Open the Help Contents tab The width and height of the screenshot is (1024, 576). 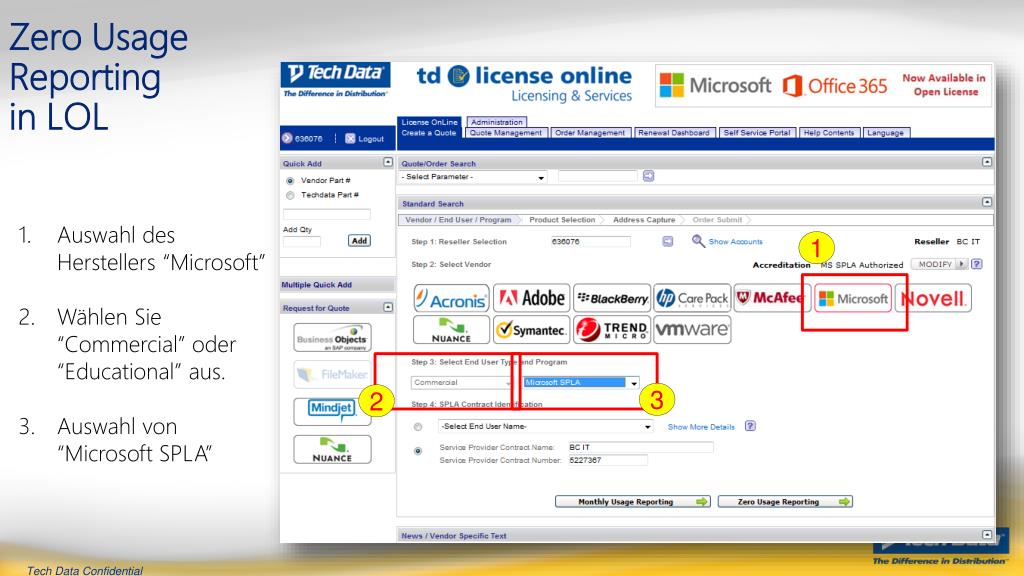pos(829,133)
